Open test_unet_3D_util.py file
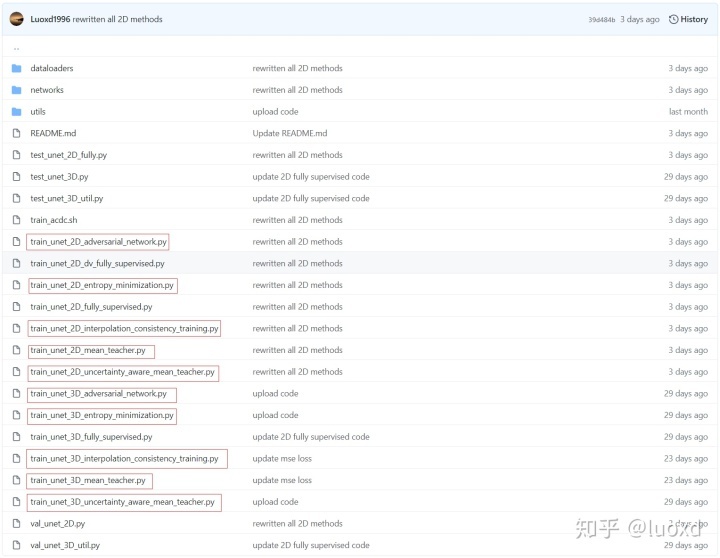The image size is (720, 558). (67, 198)
